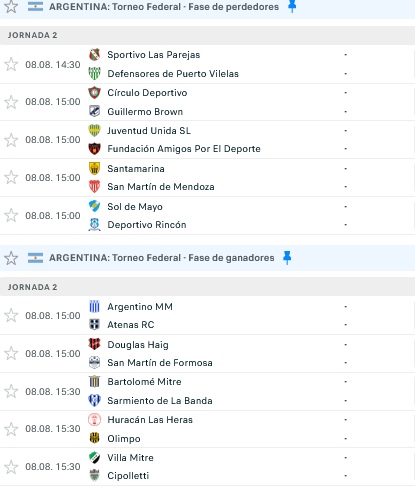Click the Argentina flag of Fase de ganadores
Image resolution: width=415 pixels, height=487 pixels.
35,258
